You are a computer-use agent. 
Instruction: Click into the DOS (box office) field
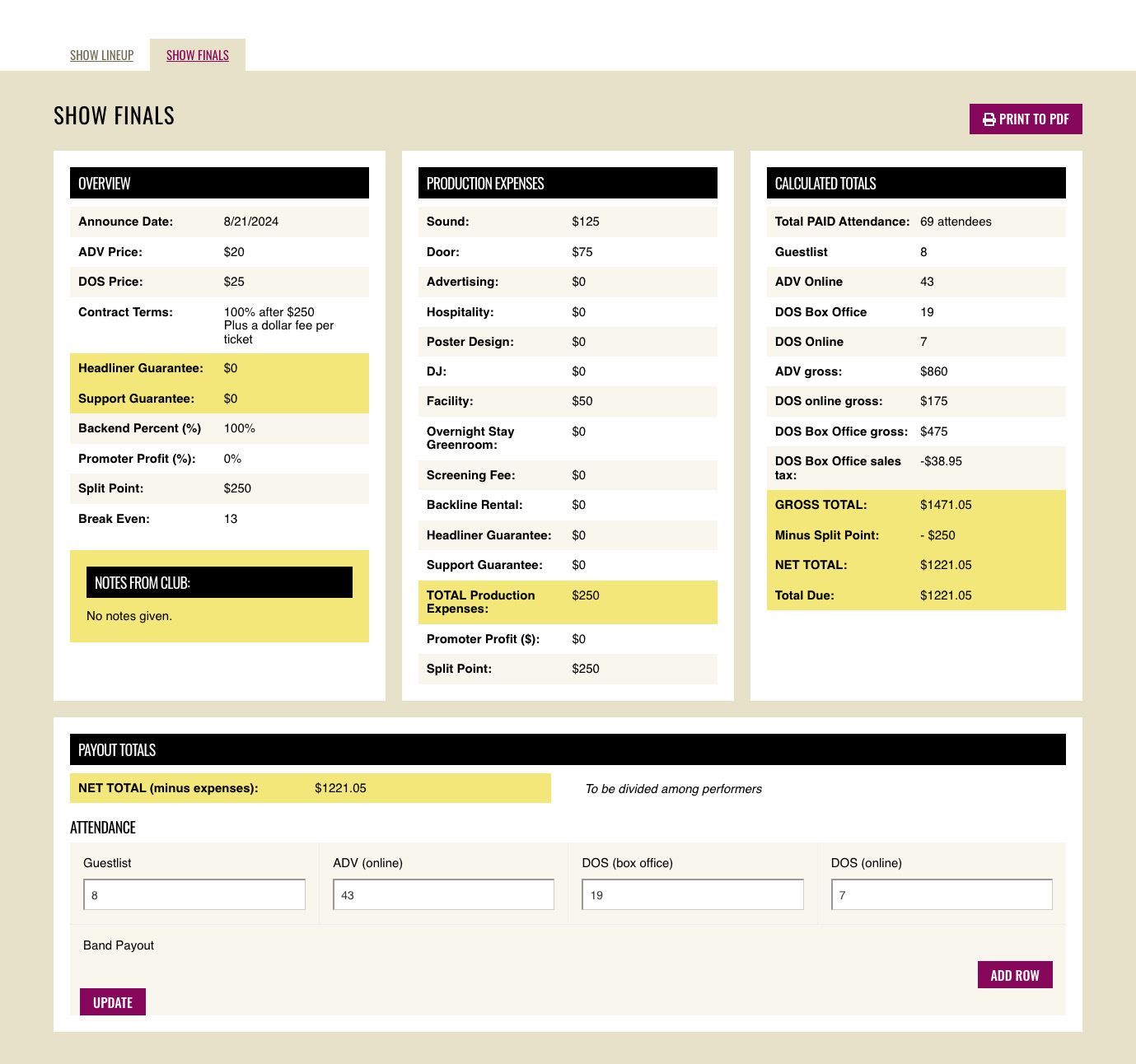[692, 894]
